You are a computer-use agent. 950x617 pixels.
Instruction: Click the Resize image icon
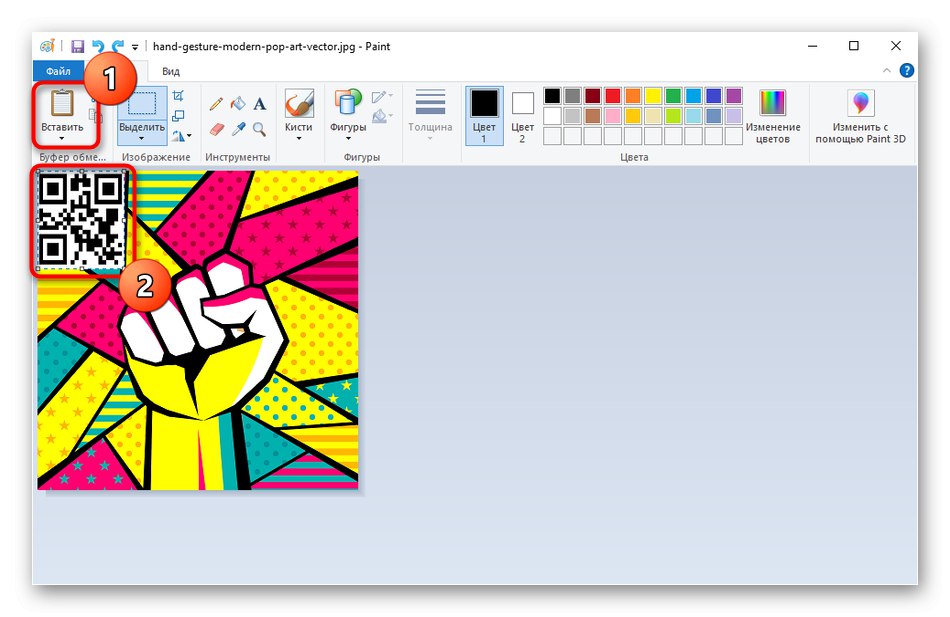178,115
